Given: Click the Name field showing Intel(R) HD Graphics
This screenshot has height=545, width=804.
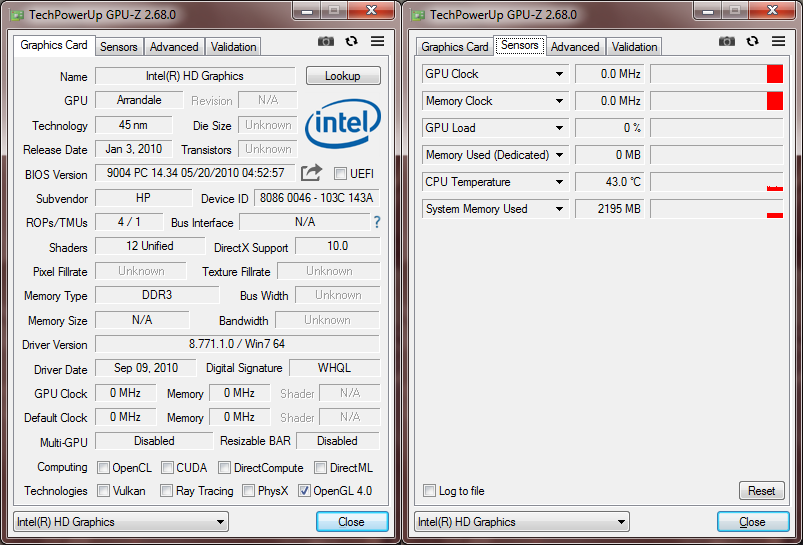Looking at the screenshot, I should [x=195, y=76].
